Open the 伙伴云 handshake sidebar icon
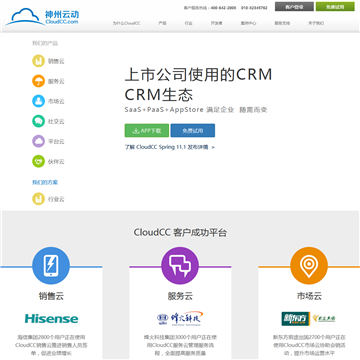Viewport: 360px width, 360px height. [38, 161]
